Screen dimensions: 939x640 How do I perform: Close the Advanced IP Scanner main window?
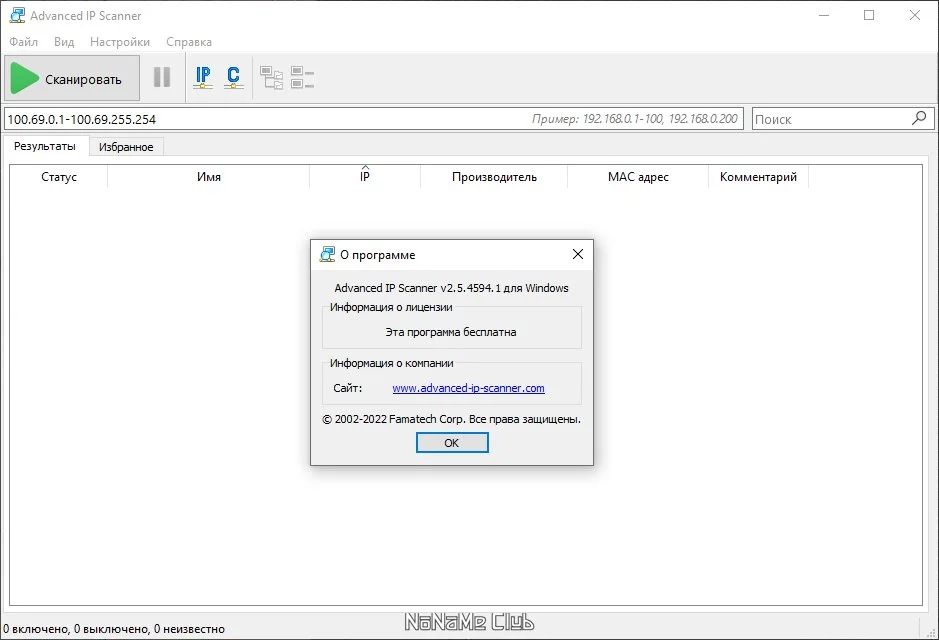coord(914,15)
